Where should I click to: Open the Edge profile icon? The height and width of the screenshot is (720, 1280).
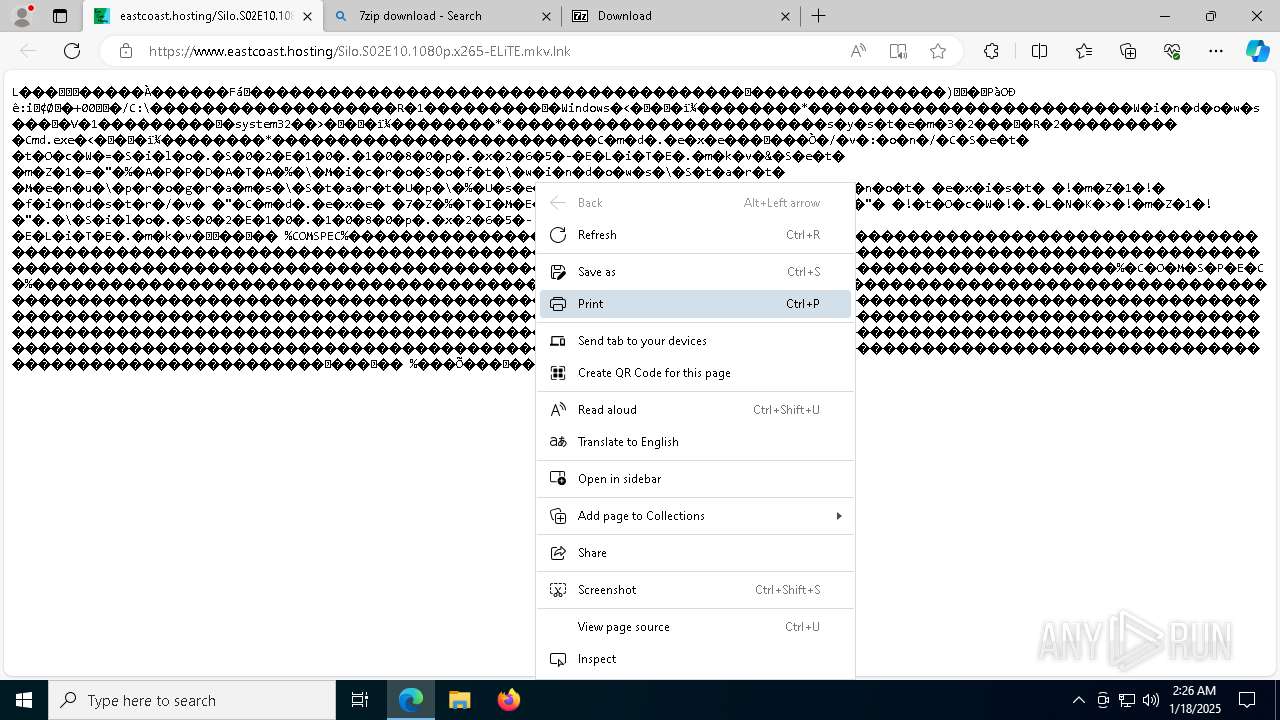pyautogui.click(x=21, y=16)
